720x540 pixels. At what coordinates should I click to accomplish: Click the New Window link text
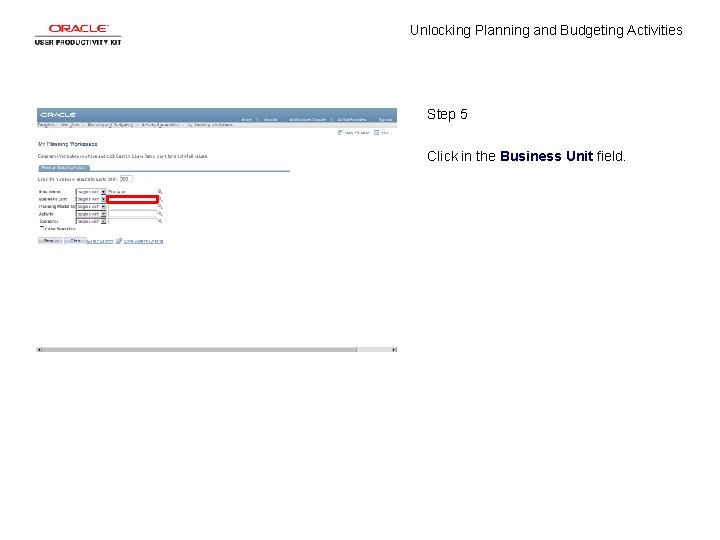pos(357,133)
